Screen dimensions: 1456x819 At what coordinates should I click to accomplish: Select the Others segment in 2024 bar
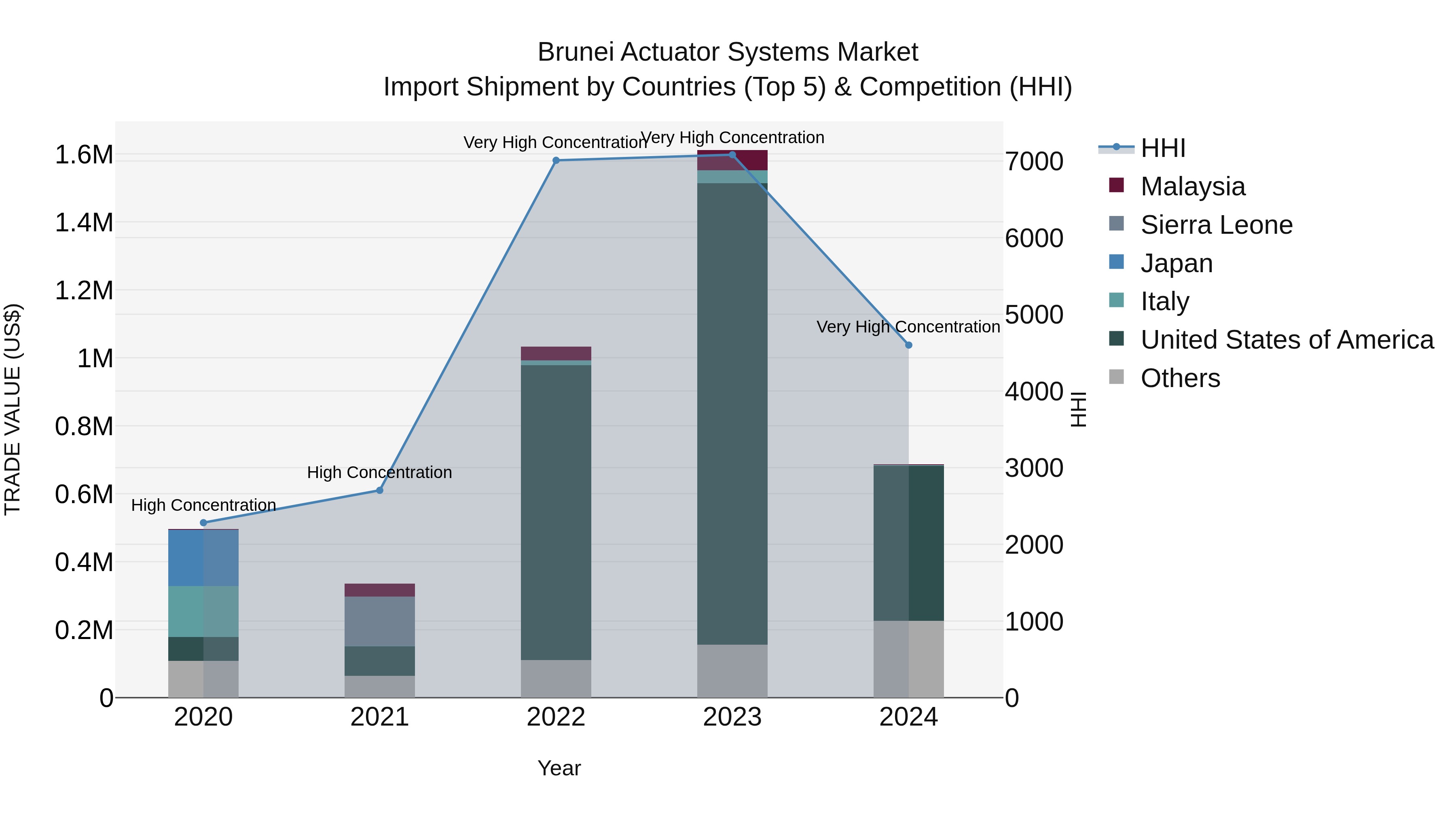point(908,659)
